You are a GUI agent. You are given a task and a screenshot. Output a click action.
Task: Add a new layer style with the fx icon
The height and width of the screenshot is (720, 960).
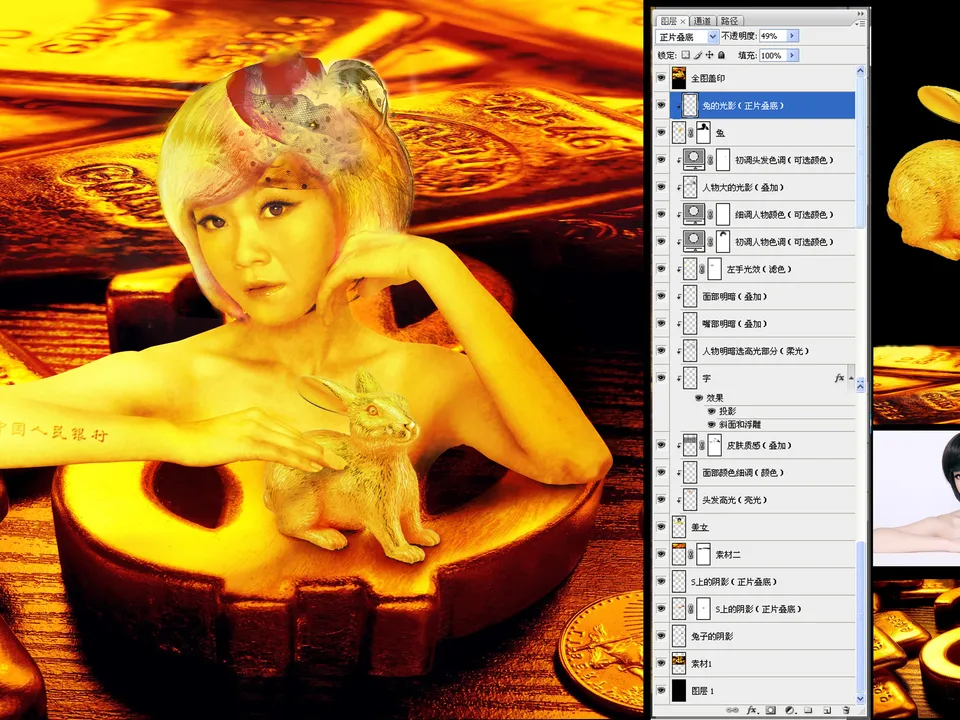coord(752,710)
